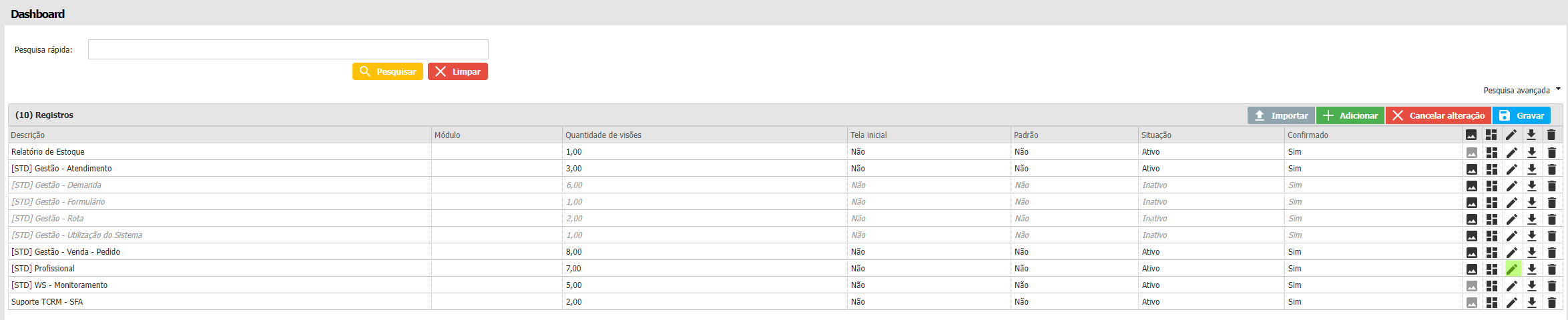Click the trash icon for [STD] Gestão - Rota

[x=1552, y=219]
